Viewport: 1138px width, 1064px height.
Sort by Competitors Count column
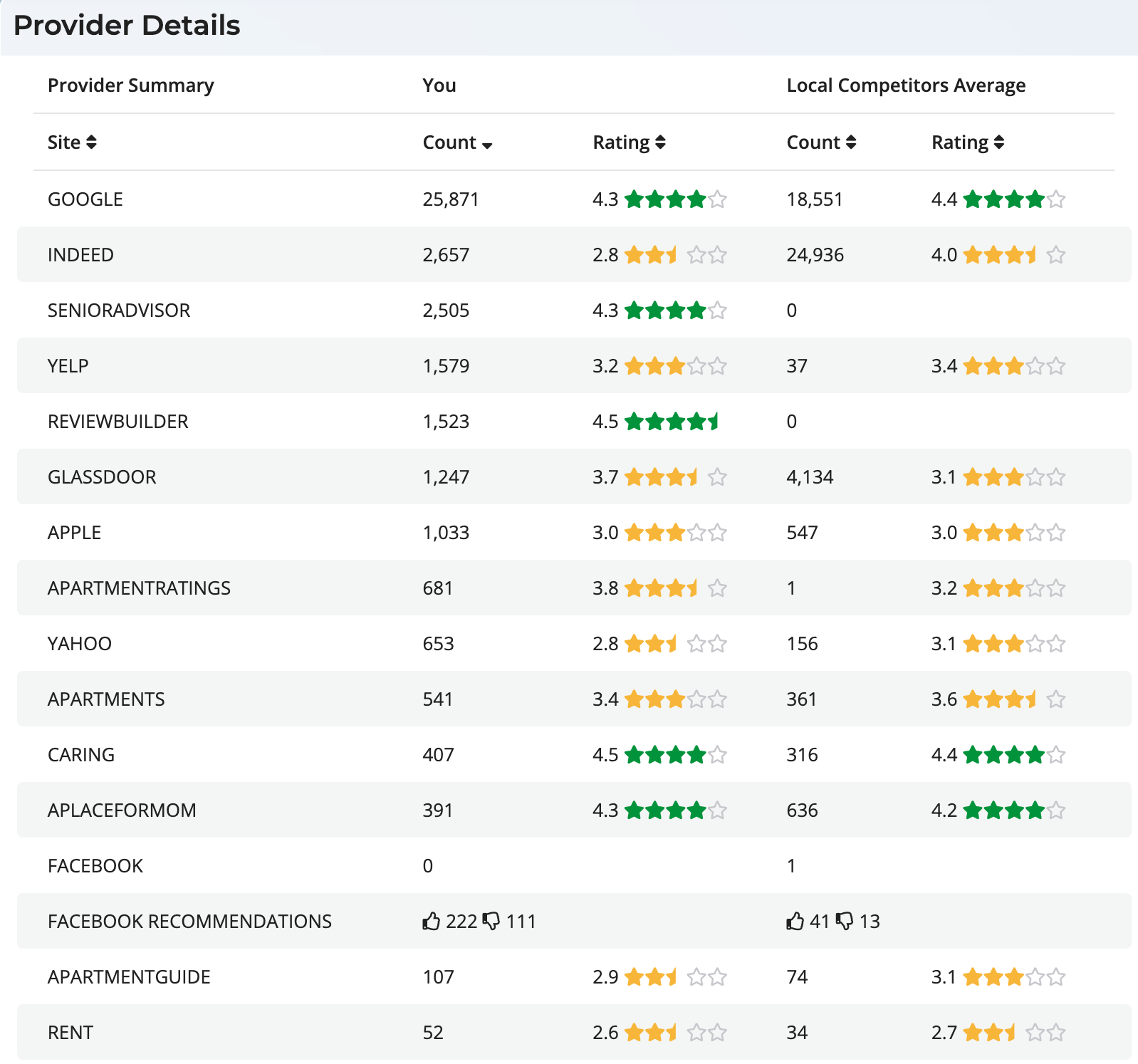[x=821, y=142]
